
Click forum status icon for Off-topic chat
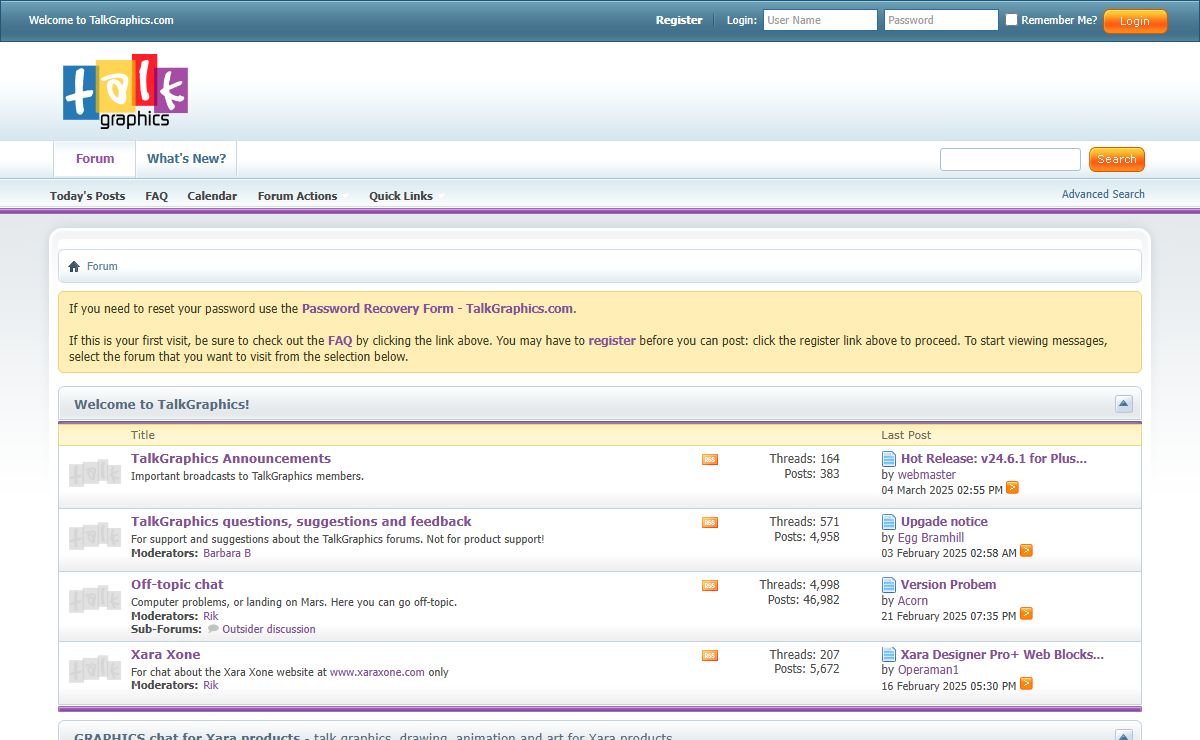[95, 599]
